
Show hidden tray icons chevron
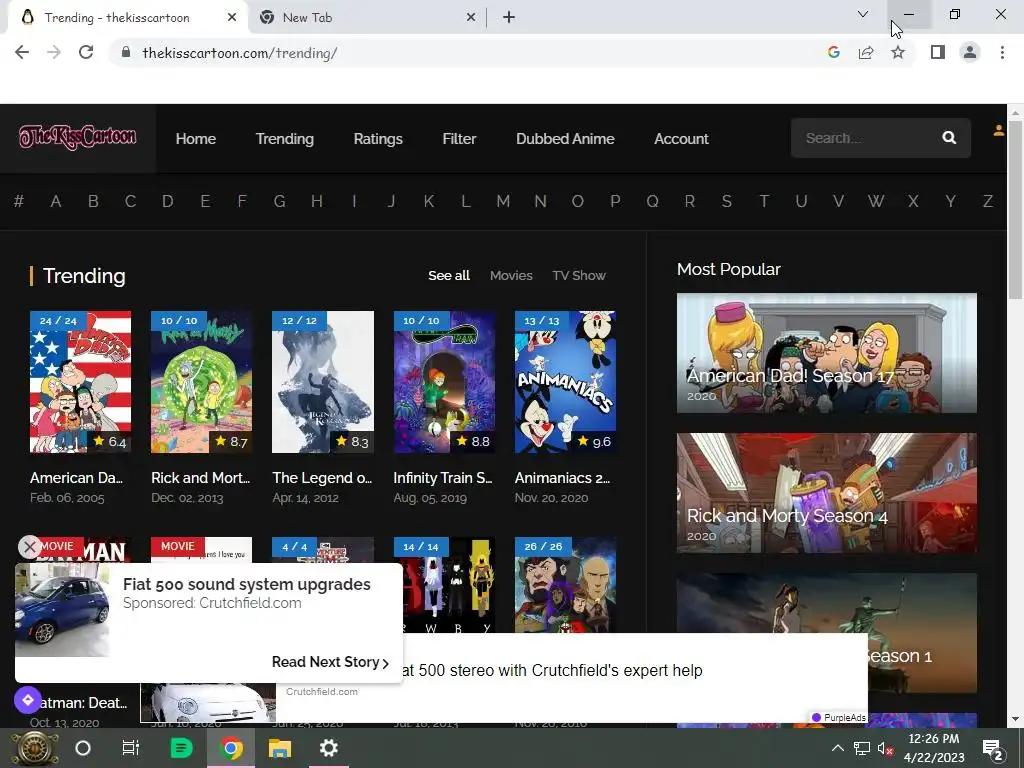point(837,748)
